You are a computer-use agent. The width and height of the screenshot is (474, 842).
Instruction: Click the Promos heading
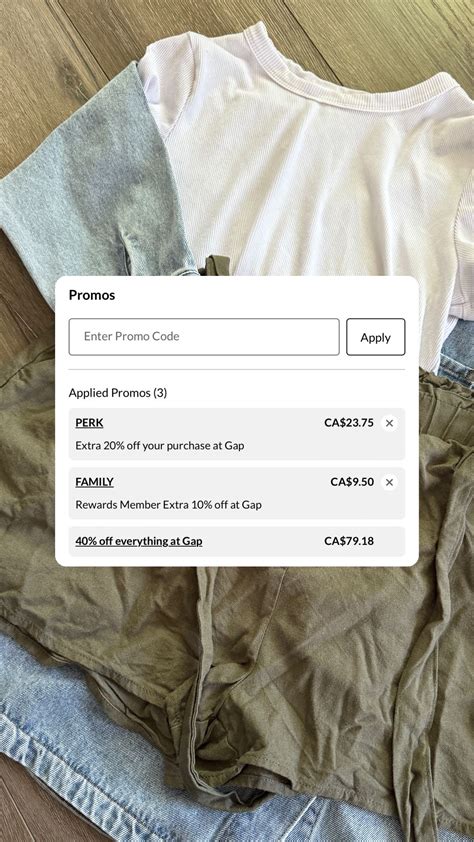tap(92, 295)
